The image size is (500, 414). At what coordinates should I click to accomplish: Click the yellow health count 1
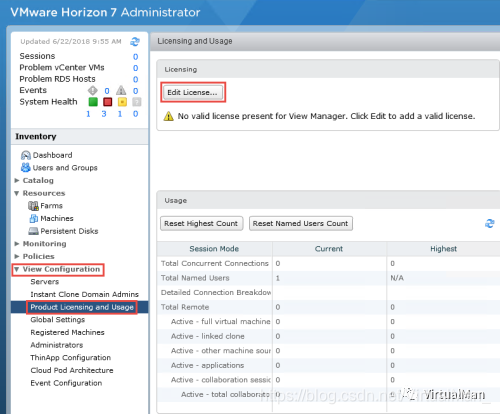click(x=120, y=114)
